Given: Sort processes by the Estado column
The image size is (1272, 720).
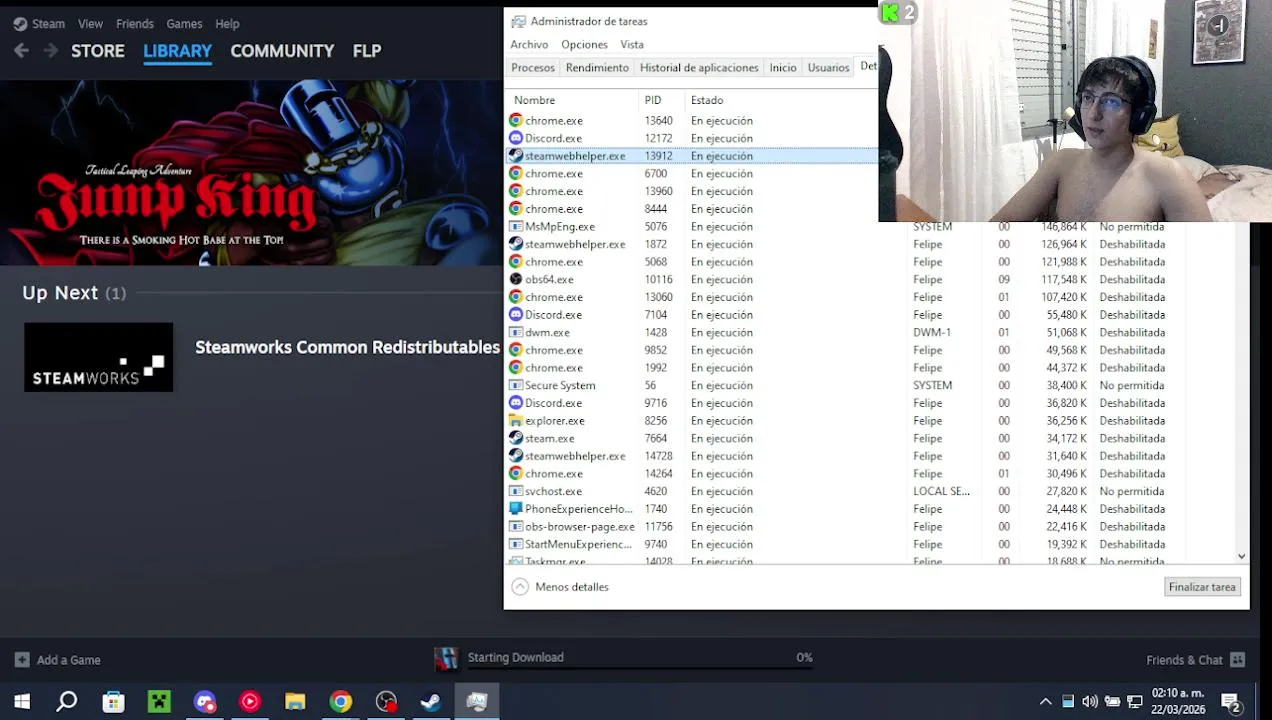Looking at the screenshot, I should [707, 100].
